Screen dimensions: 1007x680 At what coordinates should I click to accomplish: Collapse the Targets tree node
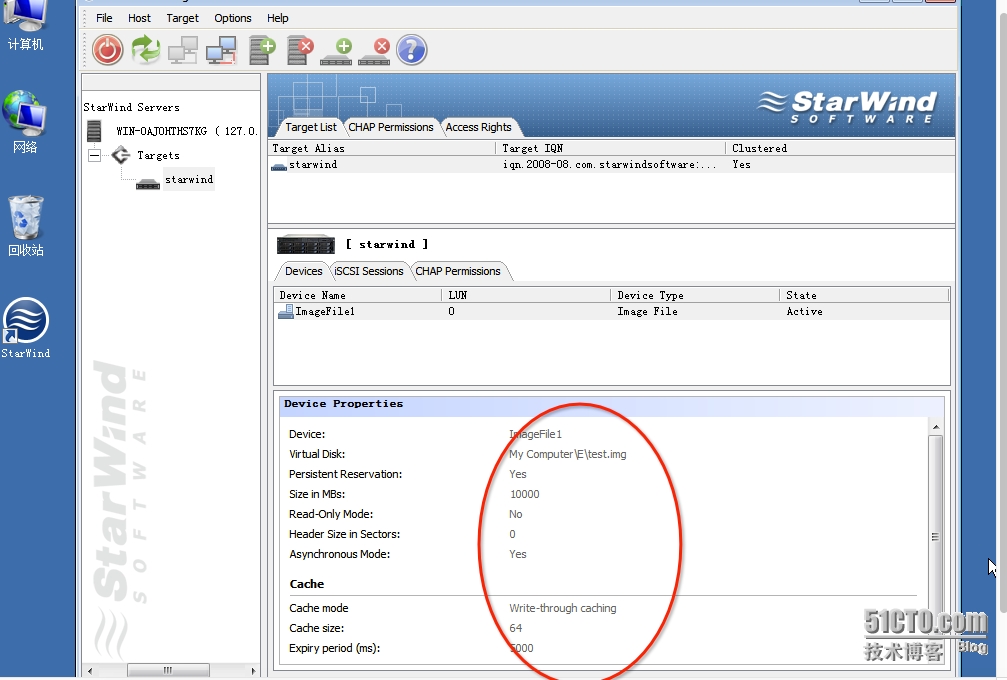click(x=94, y=155)
